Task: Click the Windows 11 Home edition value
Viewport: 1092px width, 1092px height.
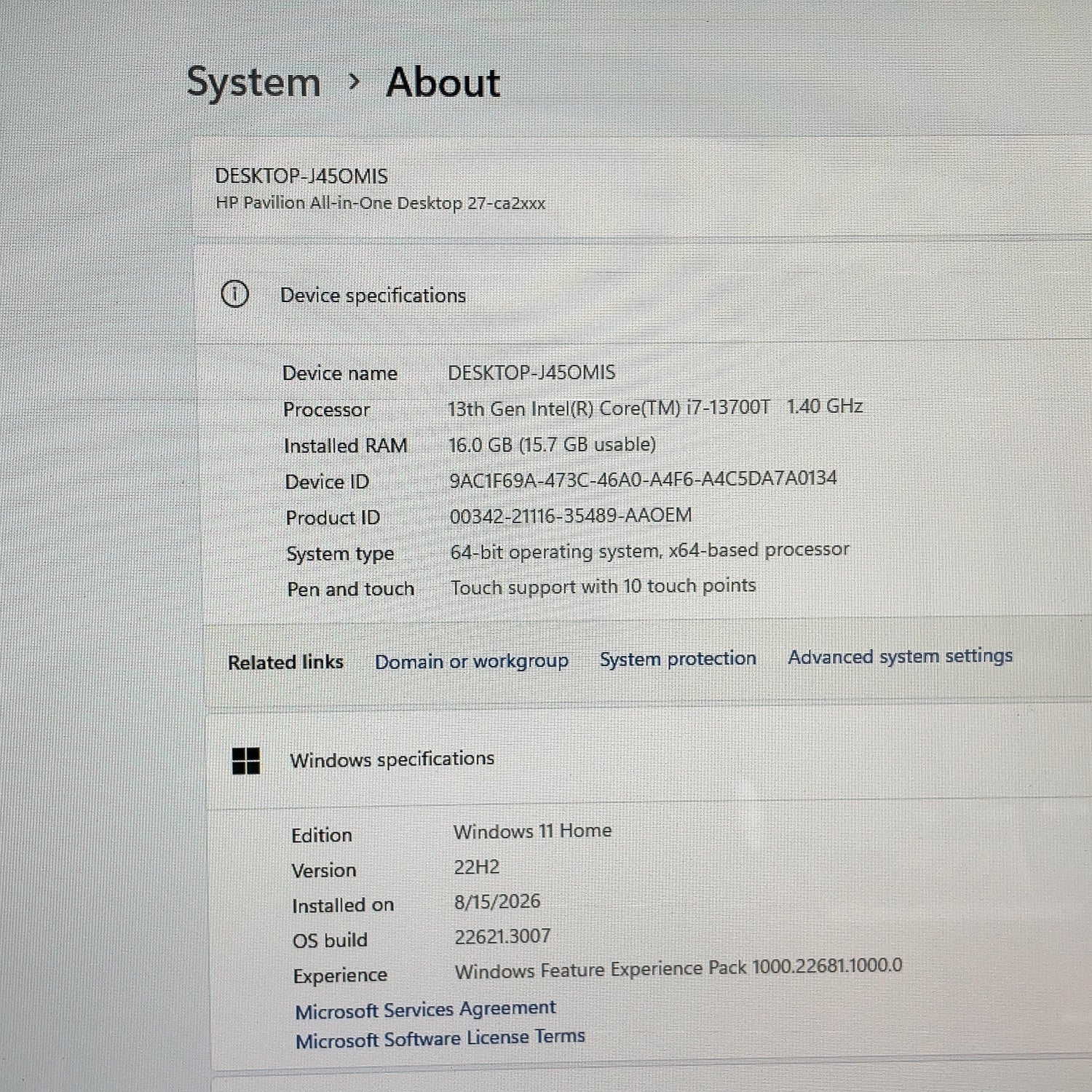Action: click(x=533, y=831)
